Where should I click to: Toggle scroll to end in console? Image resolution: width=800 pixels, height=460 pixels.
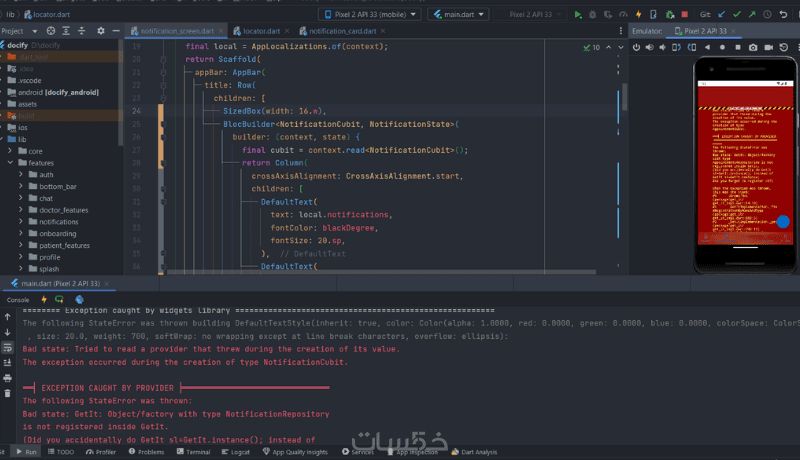(x=7, y=363)
